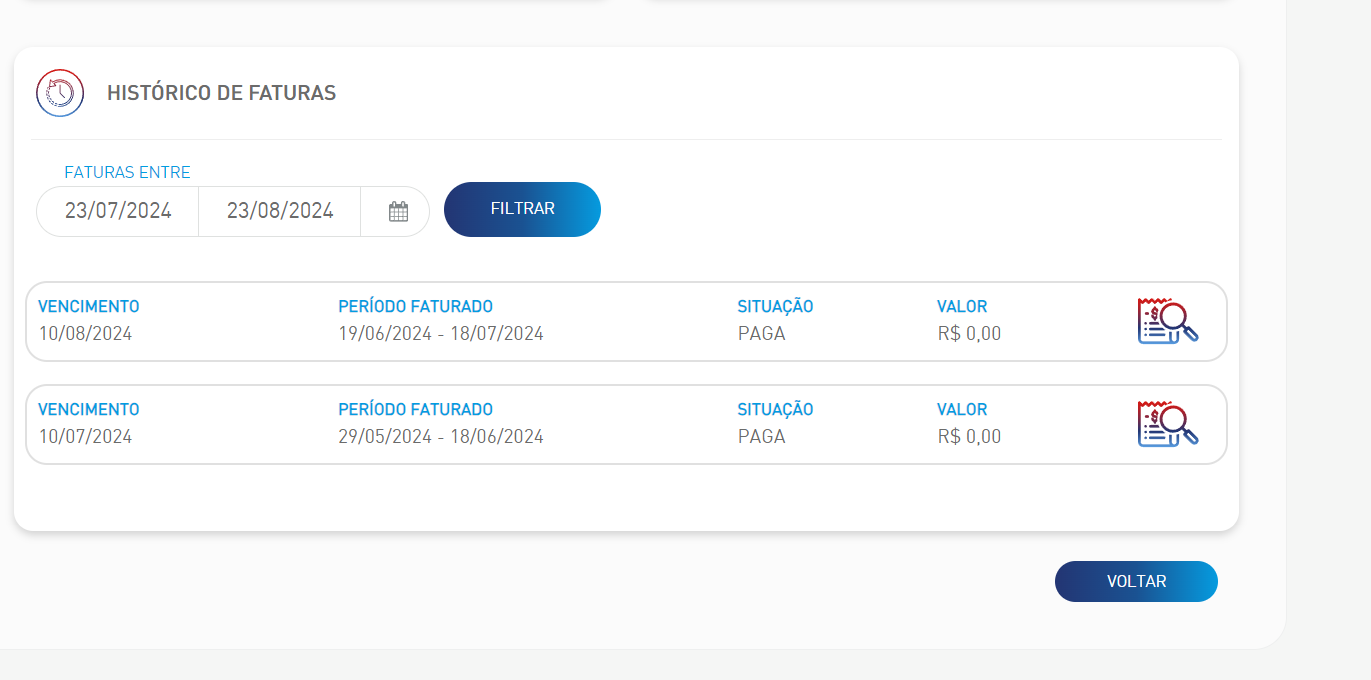1371x680 pixels.
Task: View invoice details for 10/07/2024 due date
Action: 1168,424
